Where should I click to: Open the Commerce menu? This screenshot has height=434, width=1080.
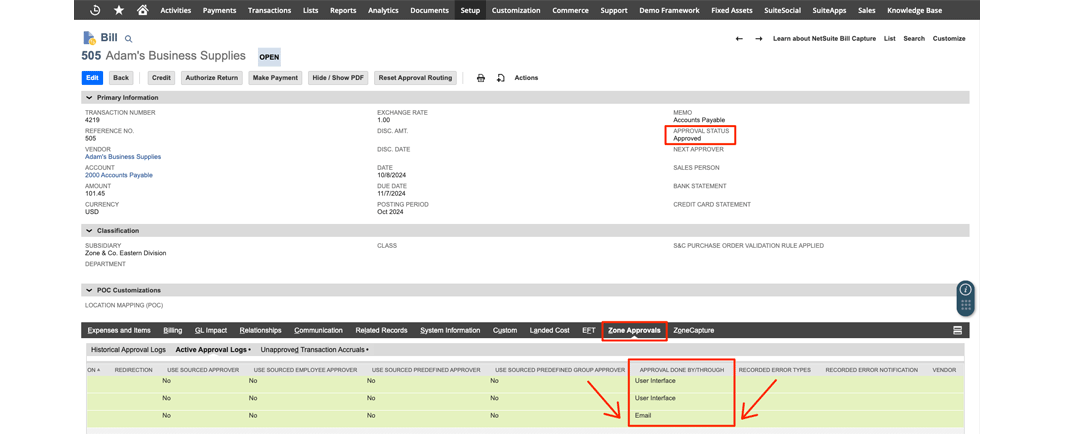pos(570,10)
